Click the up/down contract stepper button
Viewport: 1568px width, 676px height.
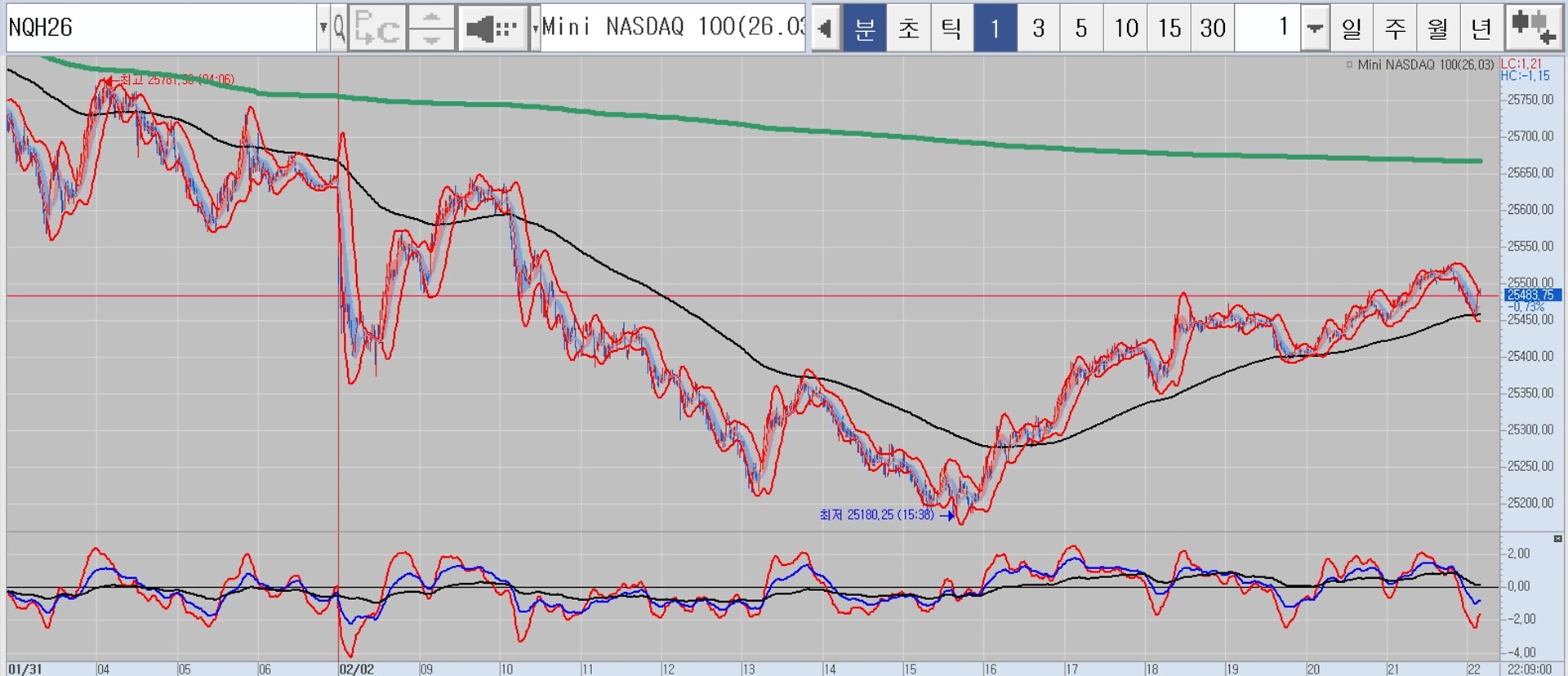pos(431,29)
